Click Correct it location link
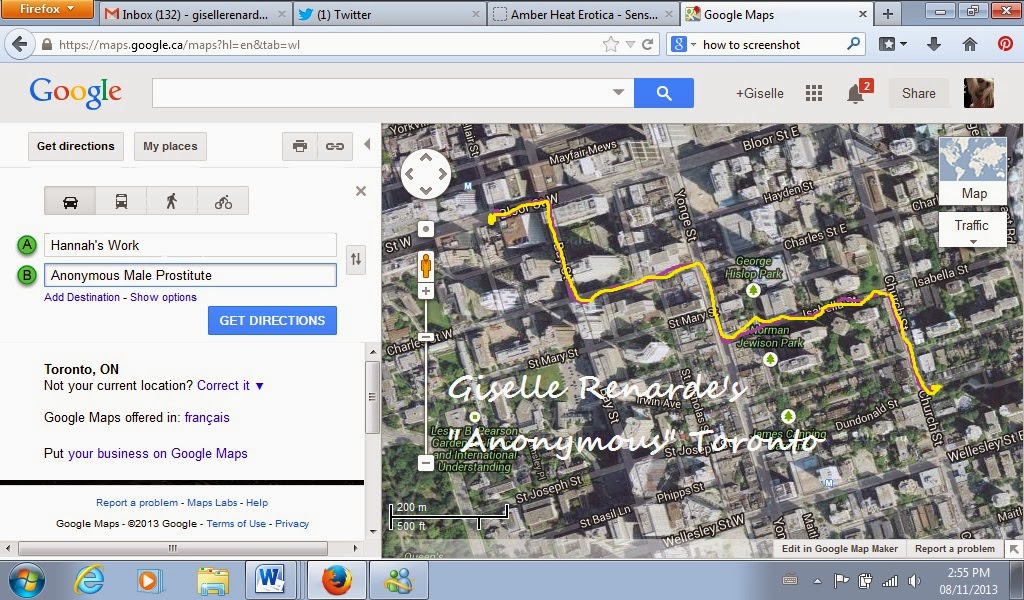The image size is (1024, 600). 223,386
